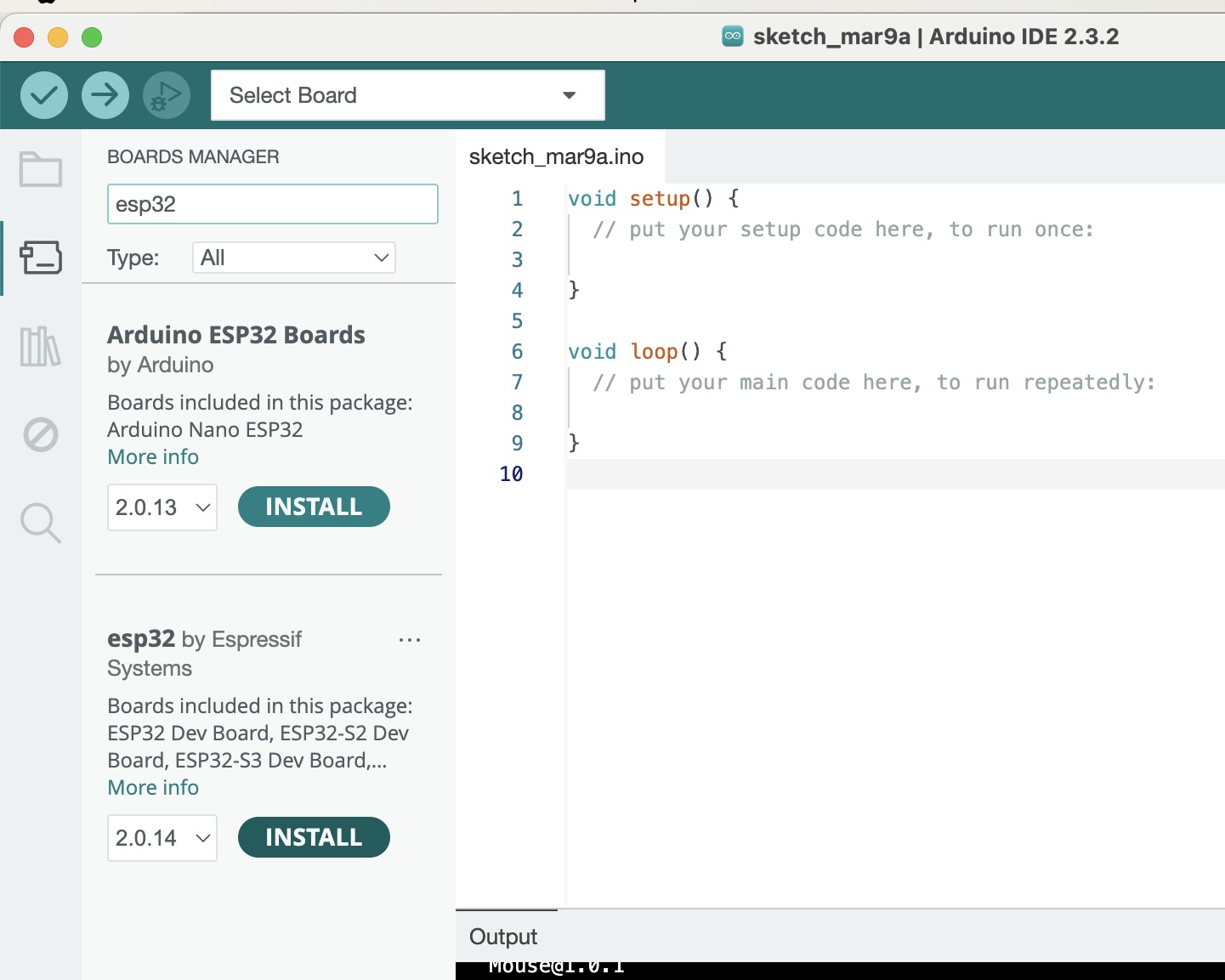1225x980 pixels.
Task: Open More info for esp32 by Espressif
Action: (x=153, y=788)
